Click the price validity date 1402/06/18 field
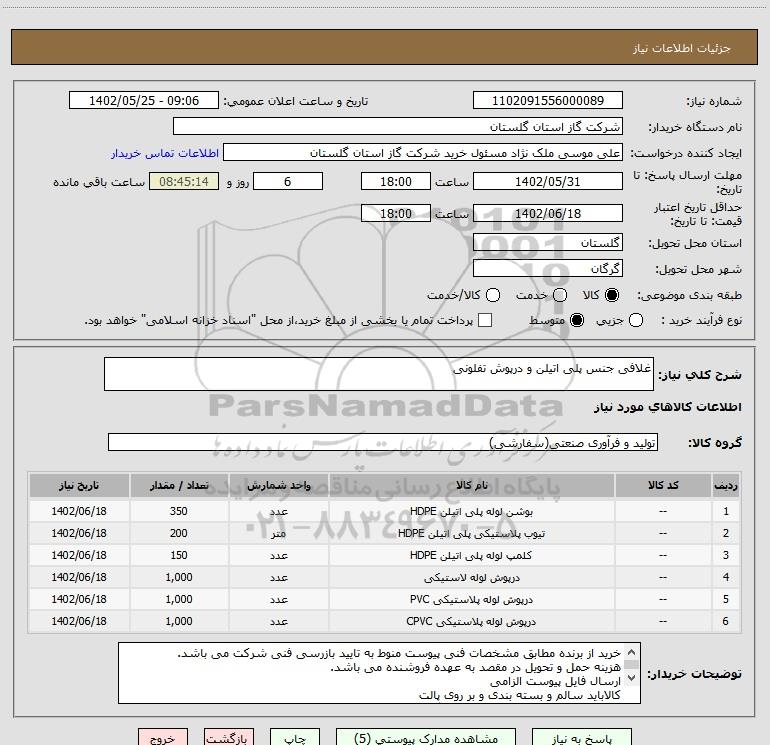The width and height of the screenshot is (770, 745). (x=548, y=213)
